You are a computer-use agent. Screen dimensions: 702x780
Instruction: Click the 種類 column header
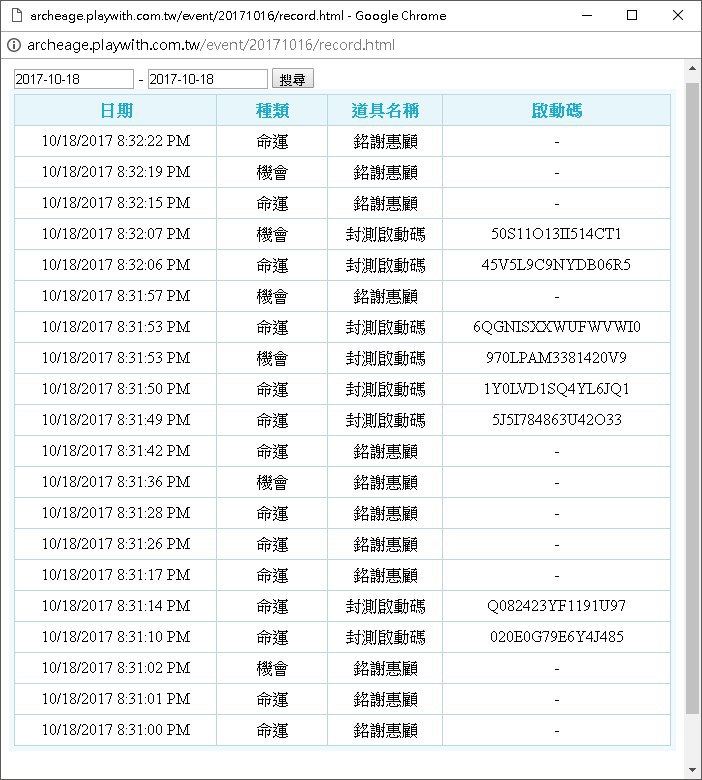coord(272,110)
